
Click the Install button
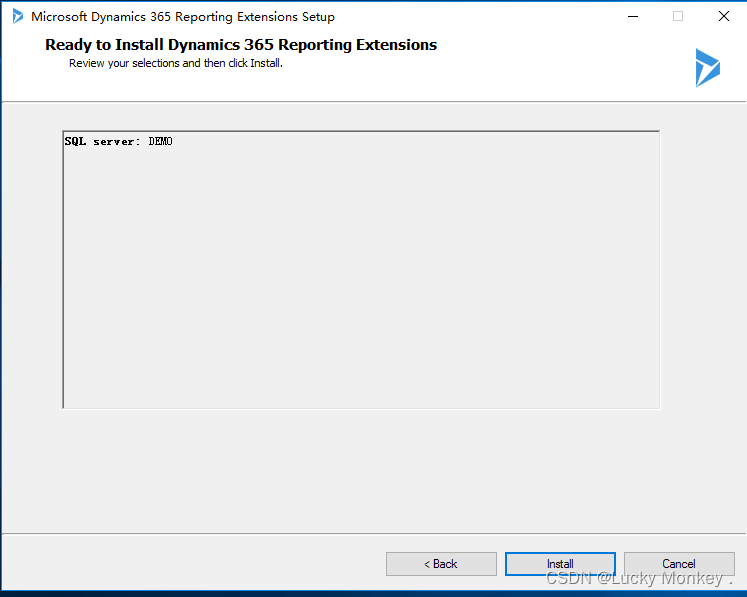tap(560, 564)
